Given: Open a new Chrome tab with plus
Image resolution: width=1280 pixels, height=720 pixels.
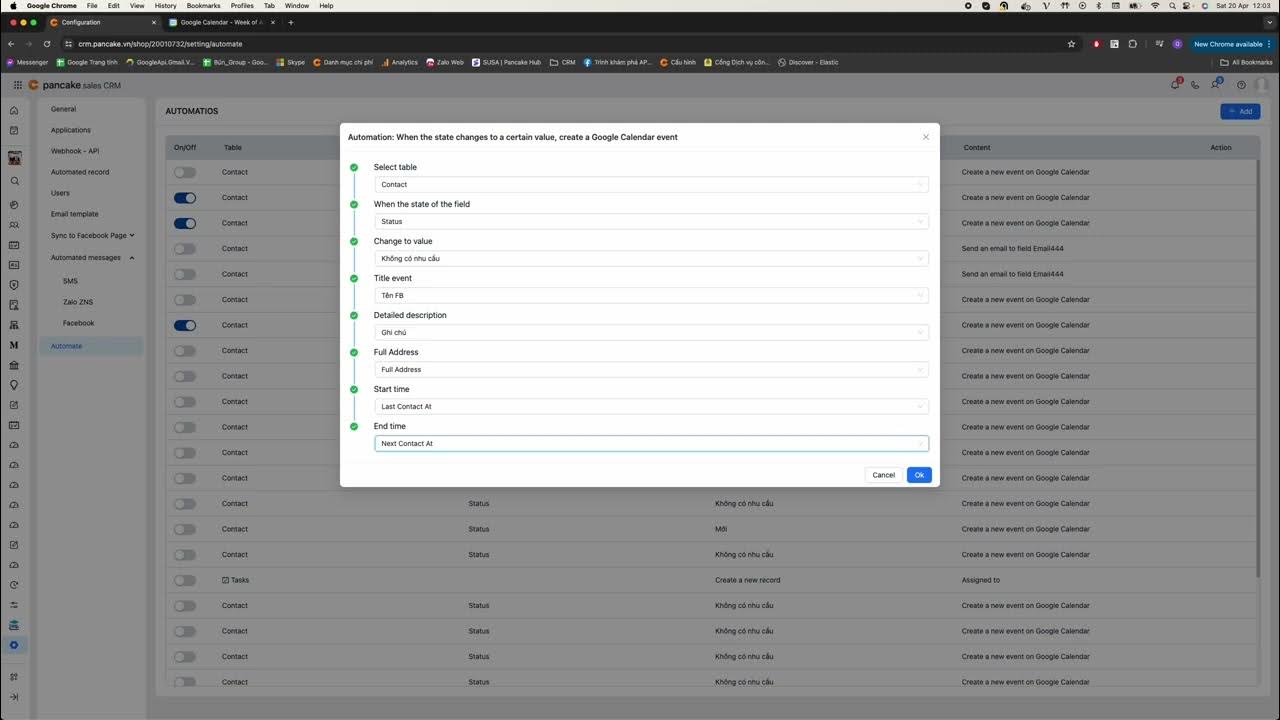Looking at the screenshot, I should (291, 22).
